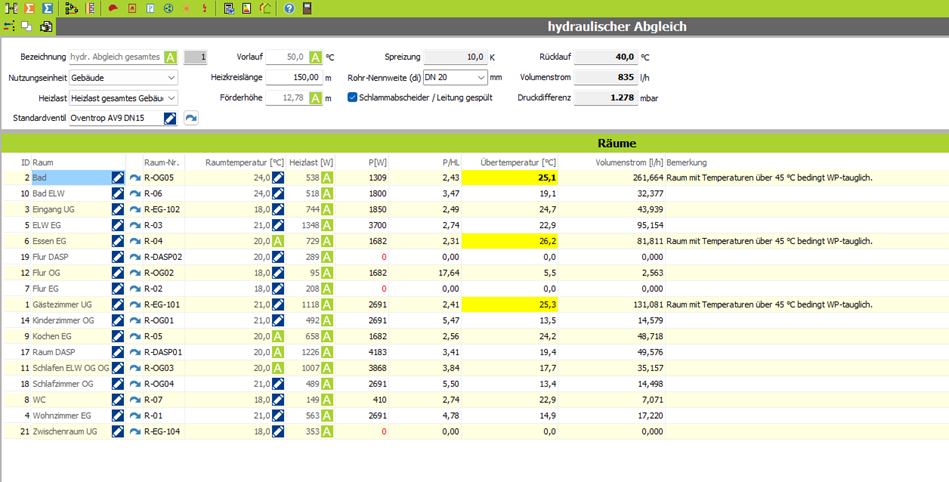Click the blue circular network icon
949x482 pixels.
click(168, 8)
